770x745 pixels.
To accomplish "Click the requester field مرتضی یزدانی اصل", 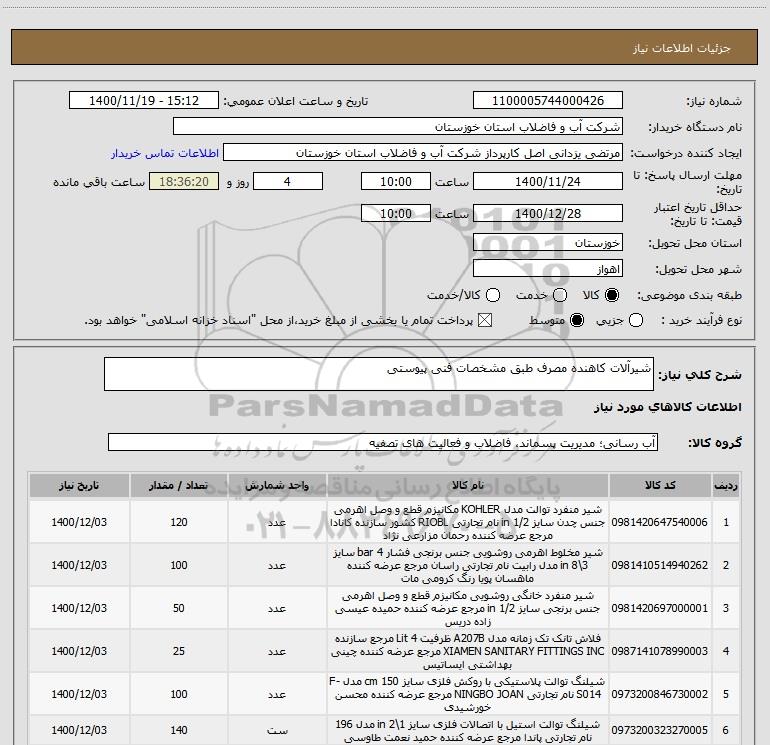I will pyautogui.click(x=423, y=152).
